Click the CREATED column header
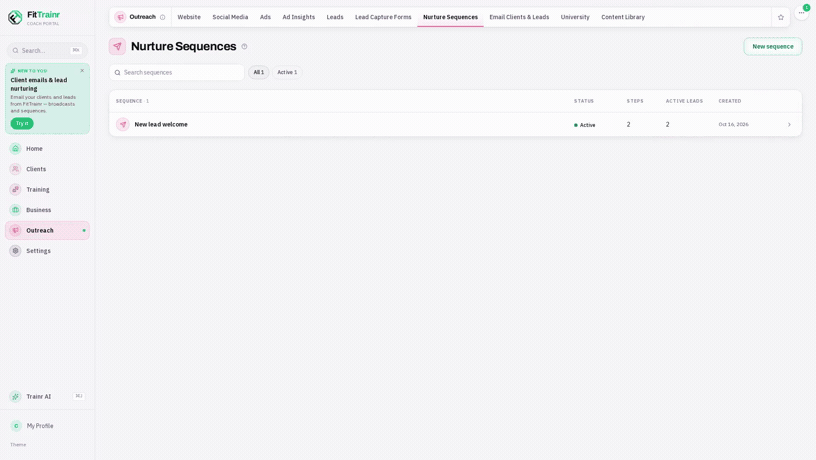The height and width of the screenshot is (460, 816). pyautogui.click(x=730, y=101)
